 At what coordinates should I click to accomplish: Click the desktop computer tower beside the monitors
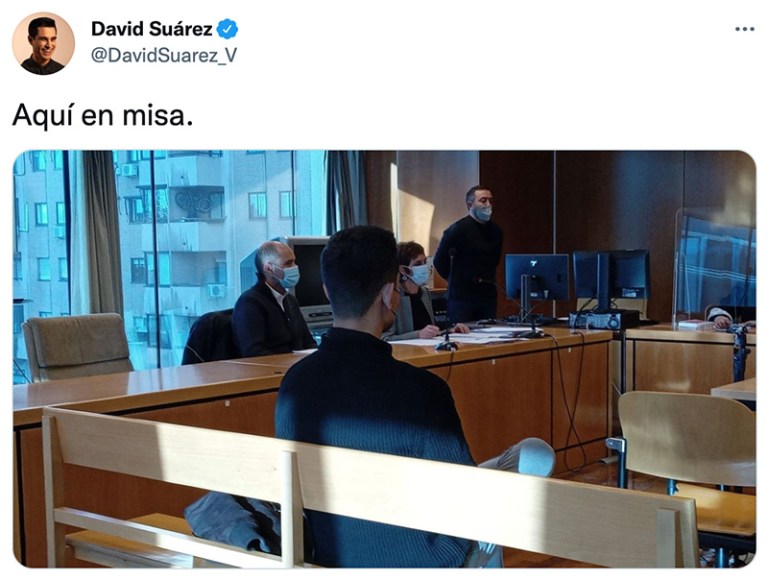604,320
